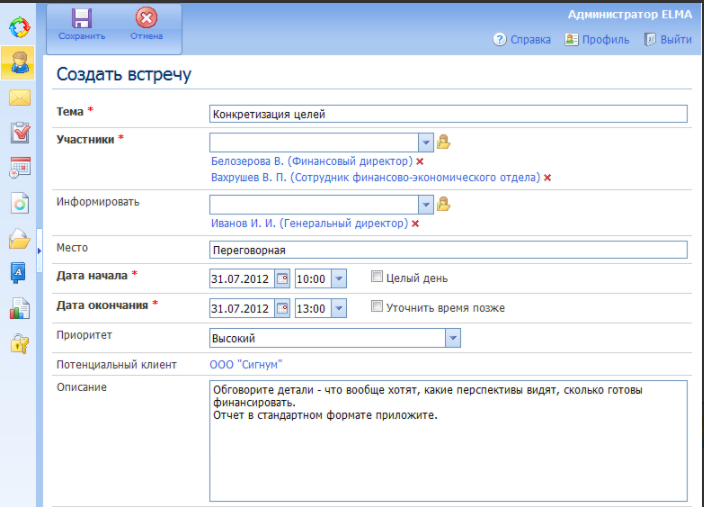Click user picker icon next to Участники
The height and width of the screenshot is (507, 704).
coord(444,142)
